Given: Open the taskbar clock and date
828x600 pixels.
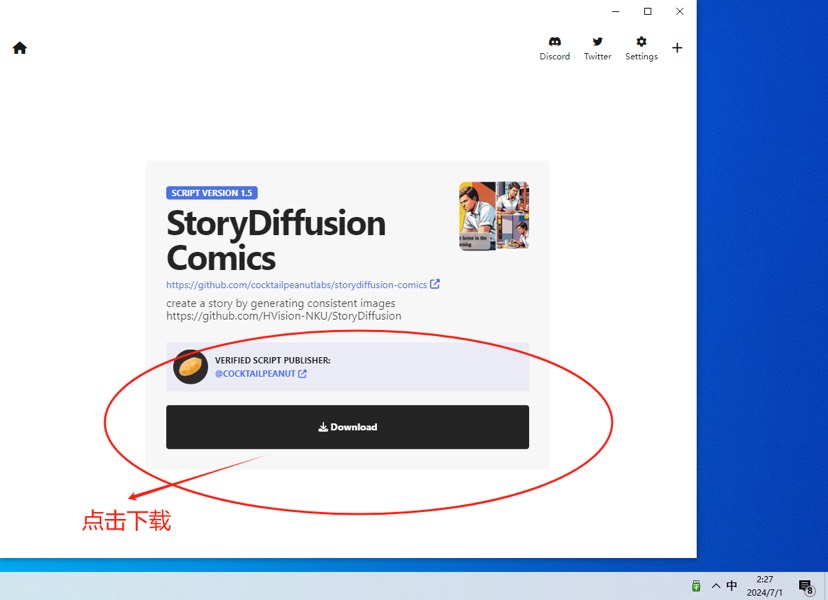Looking at the screenshot, I should click(765, 586).
